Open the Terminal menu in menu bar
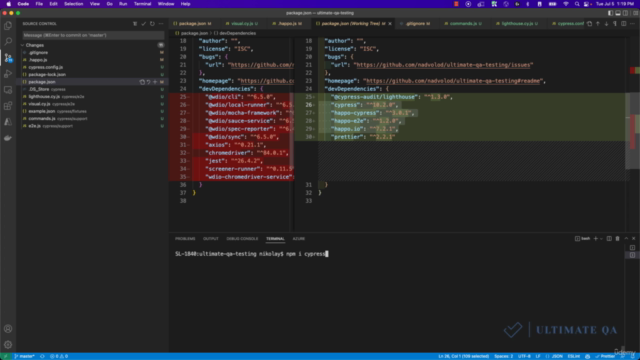The image size is (640, 360). (x=142, y=4)
